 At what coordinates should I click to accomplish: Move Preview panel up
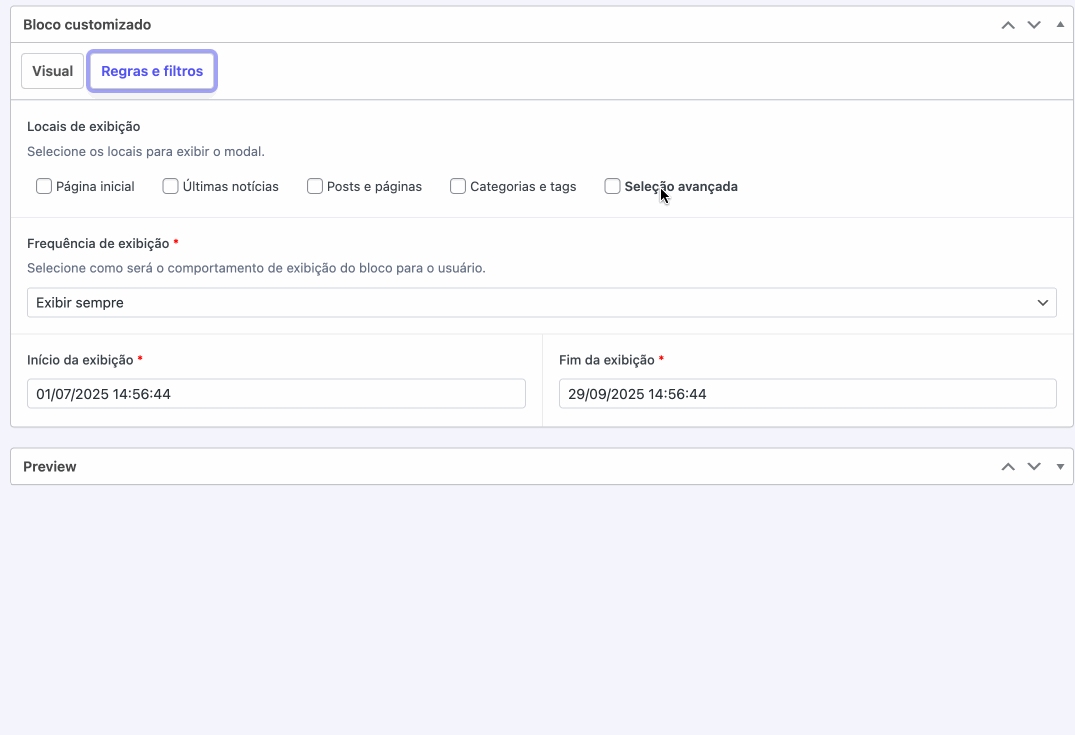1008,467
